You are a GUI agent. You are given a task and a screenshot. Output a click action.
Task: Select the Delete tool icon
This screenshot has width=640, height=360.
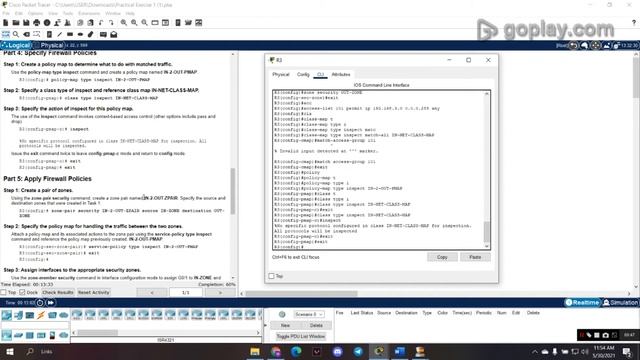pyautogui.click(x=27, y=34)
